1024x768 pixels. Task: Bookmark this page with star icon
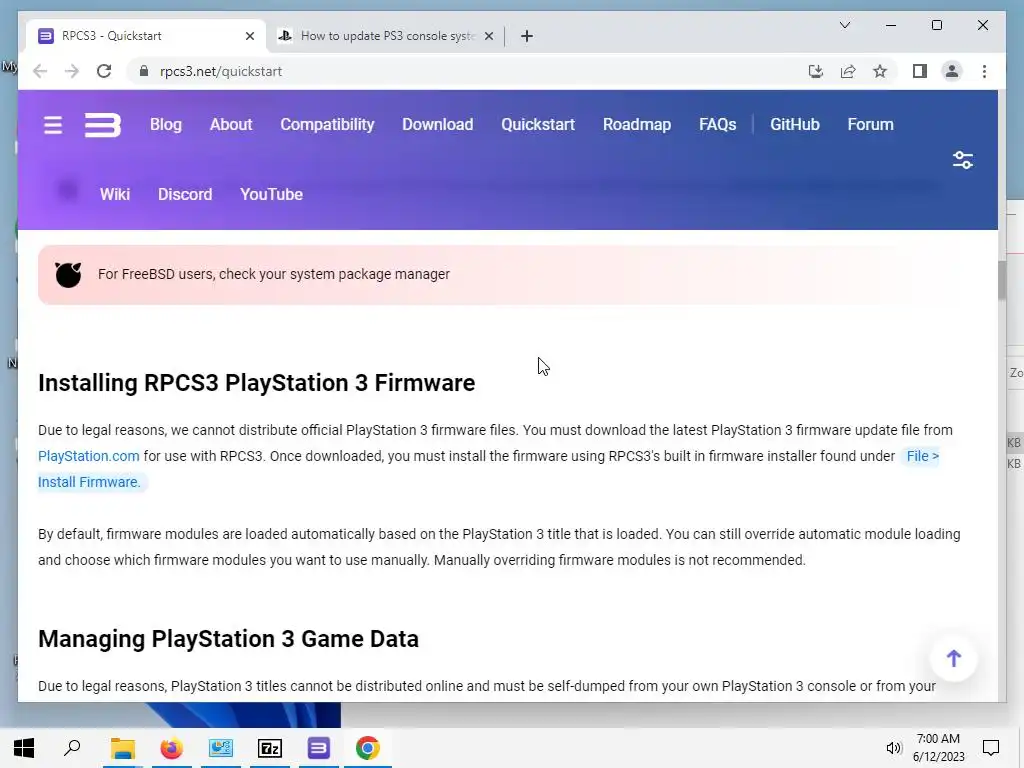[x=880, y=71]
